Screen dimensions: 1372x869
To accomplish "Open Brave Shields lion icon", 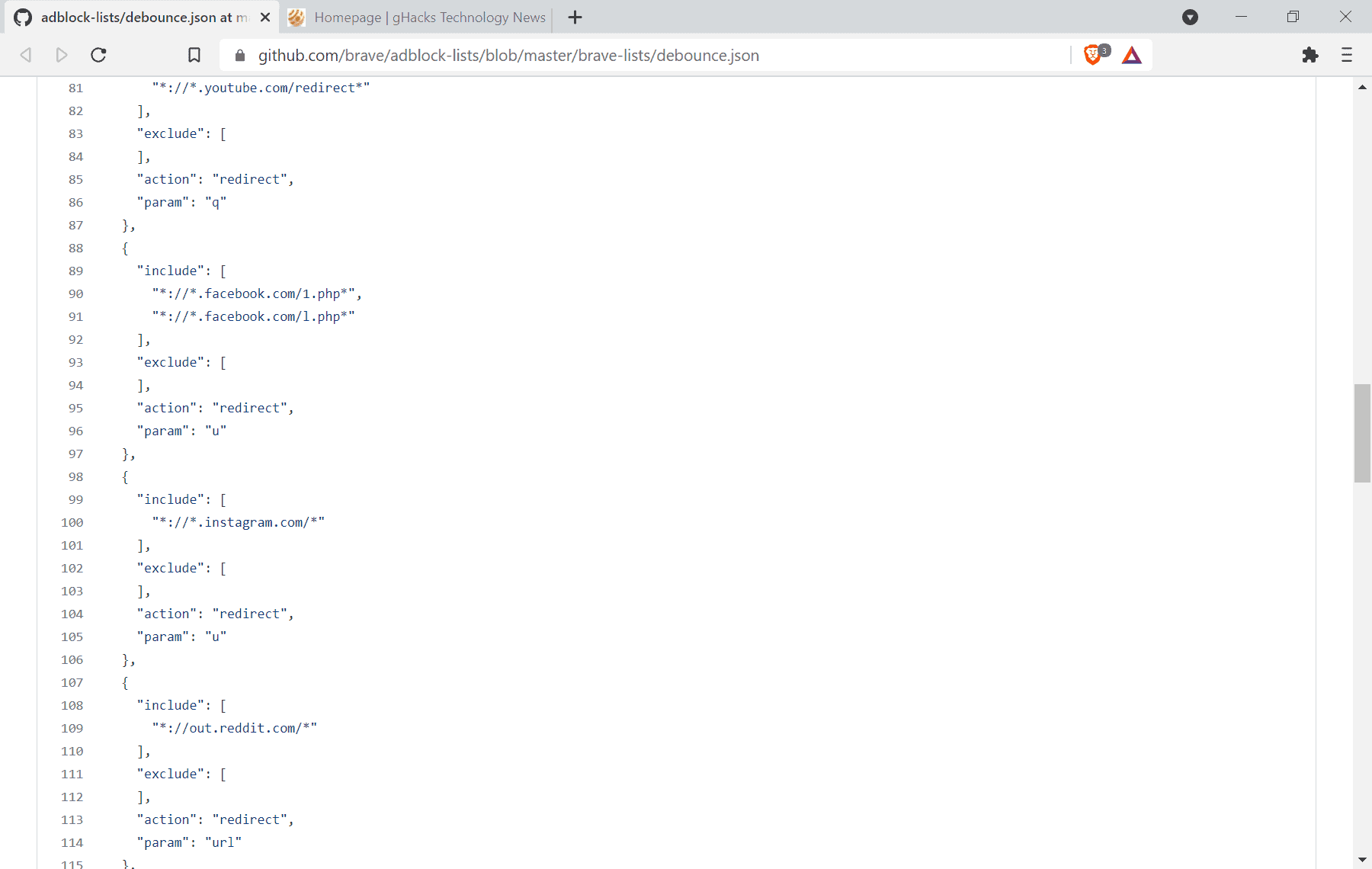I will pos(1092,55).
